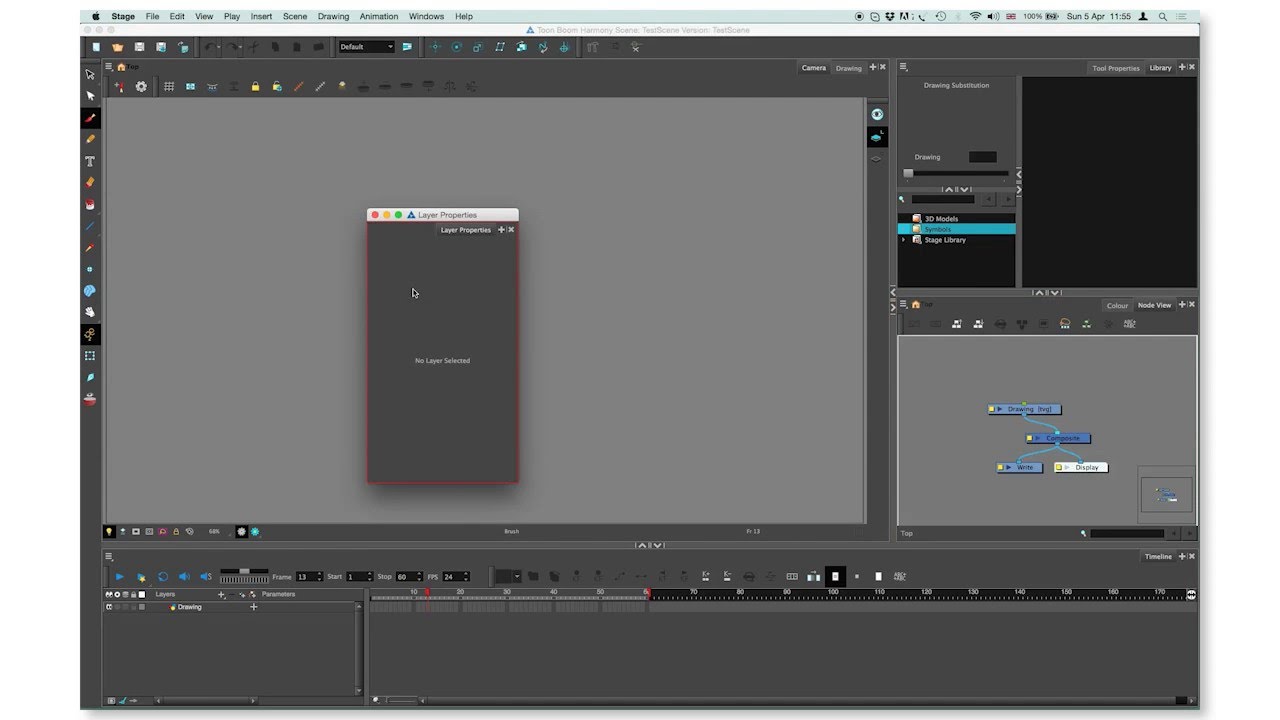This screenshot has width=1280, height=720.
Task: Switch to the Tool Properties tab
Action: (x=1116, y=68)
